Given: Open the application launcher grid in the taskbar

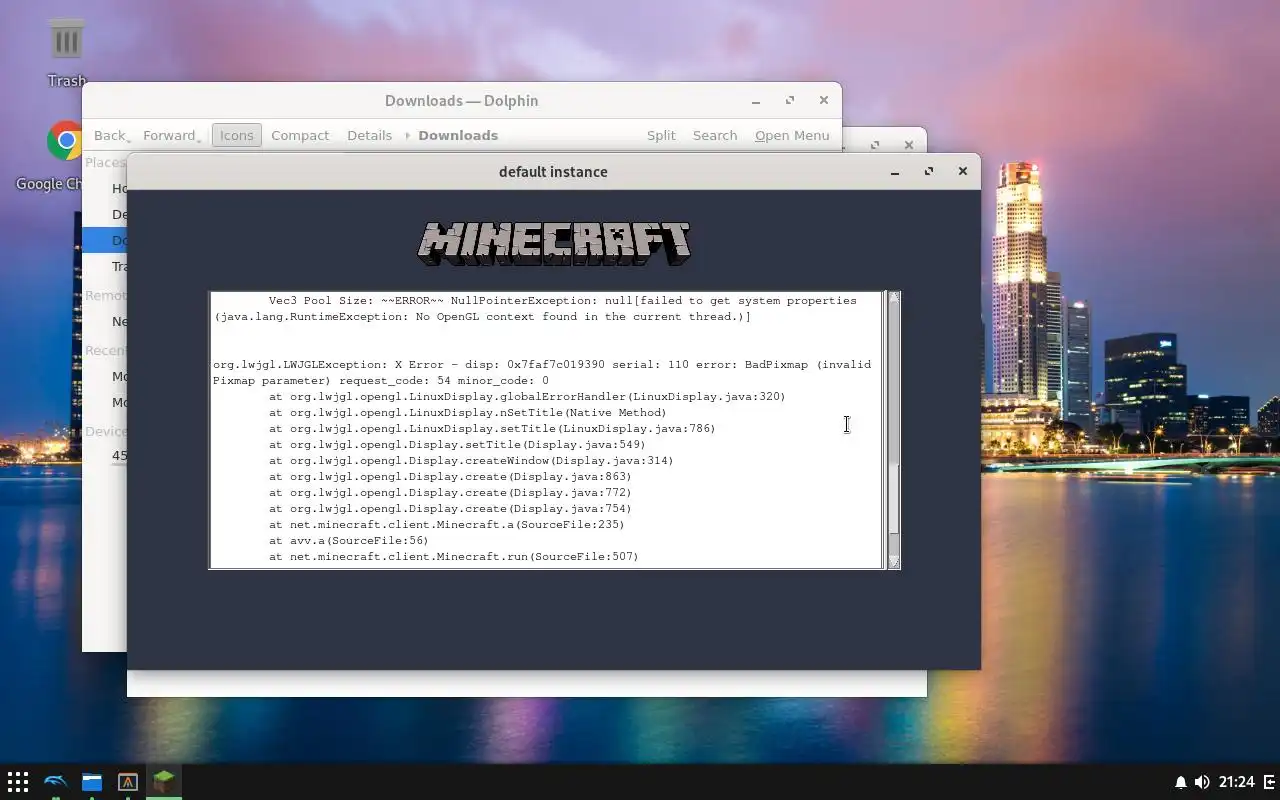Looking at the screenshot, I should click(18, 781).
